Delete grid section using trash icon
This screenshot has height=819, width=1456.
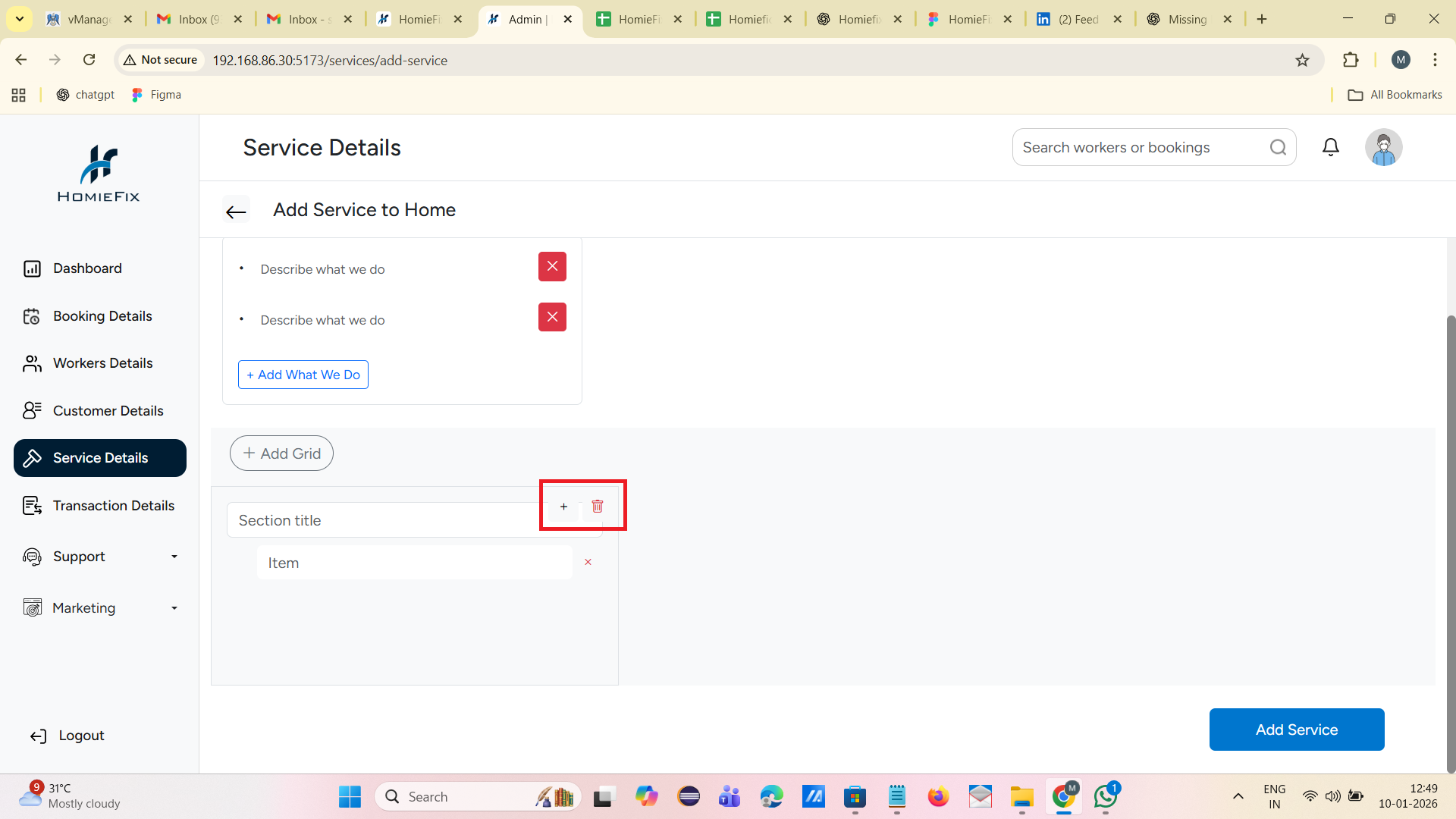[x=598, y=506]
